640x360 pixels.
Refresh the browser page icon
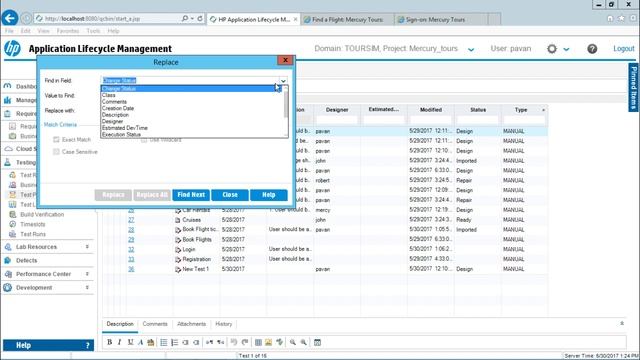[x=200, y=18]
